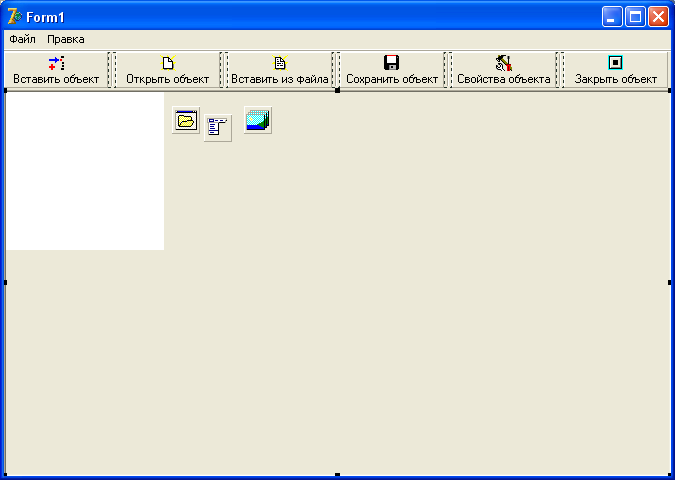Select the ImageList component icon

click(x=257, y=120)
